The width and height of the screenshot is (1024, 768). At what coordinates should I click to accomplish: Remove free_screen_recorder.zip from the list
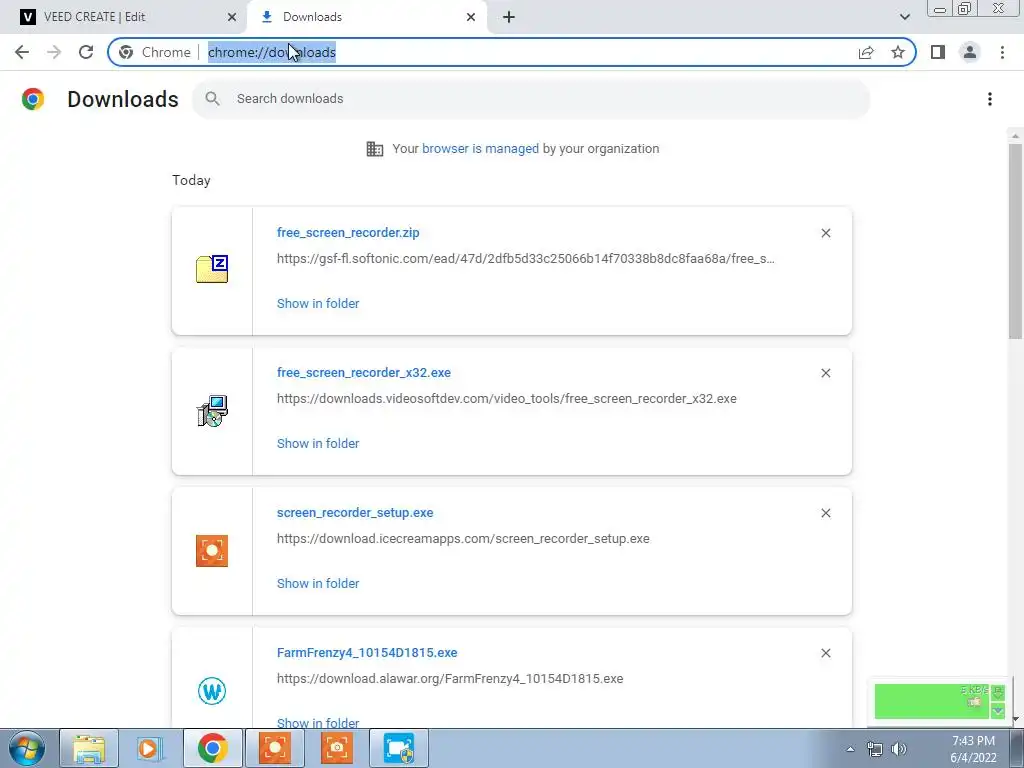coord(825,233)
